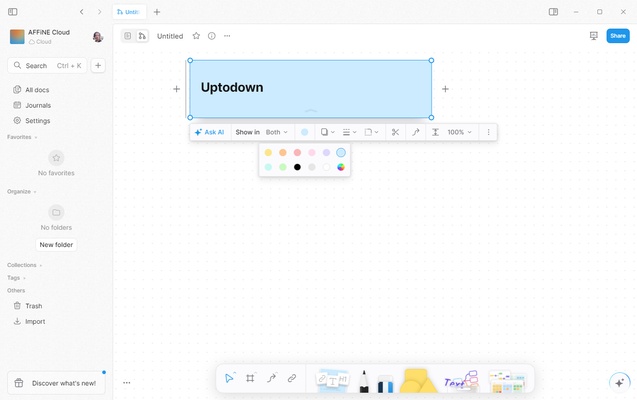Pick the purple background color

point(326,152)
